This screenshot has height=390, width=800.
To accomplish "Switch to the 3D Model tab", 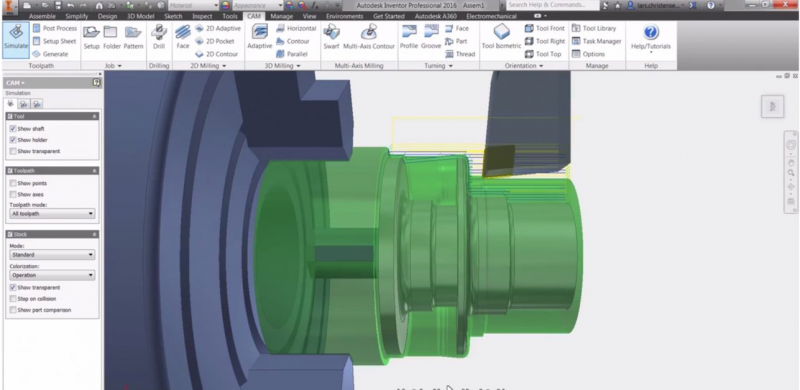I will [x=140, y=16].
